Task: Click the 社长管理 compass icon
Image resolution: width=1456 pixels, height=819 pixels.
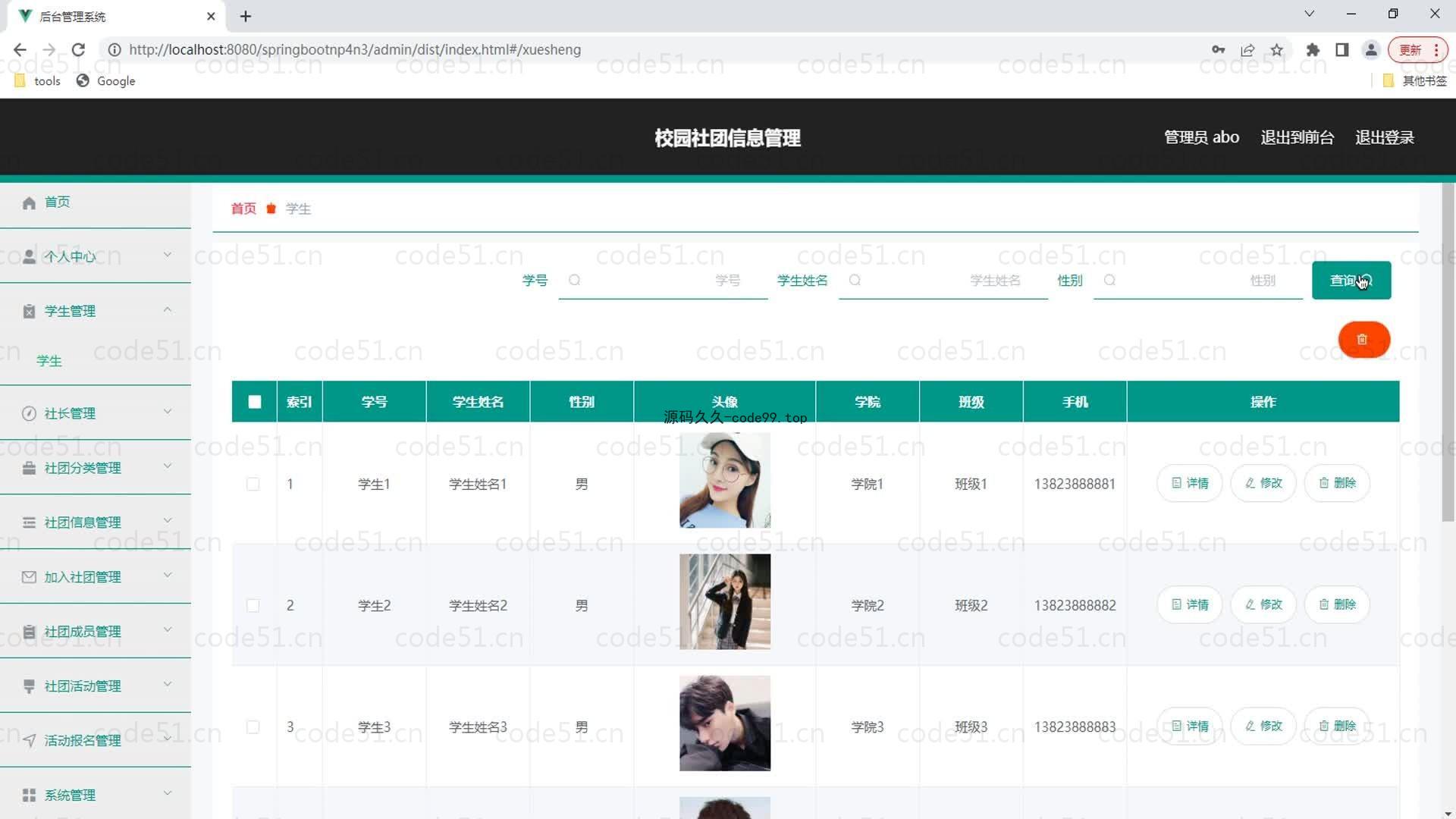Action: coord(29,413)
